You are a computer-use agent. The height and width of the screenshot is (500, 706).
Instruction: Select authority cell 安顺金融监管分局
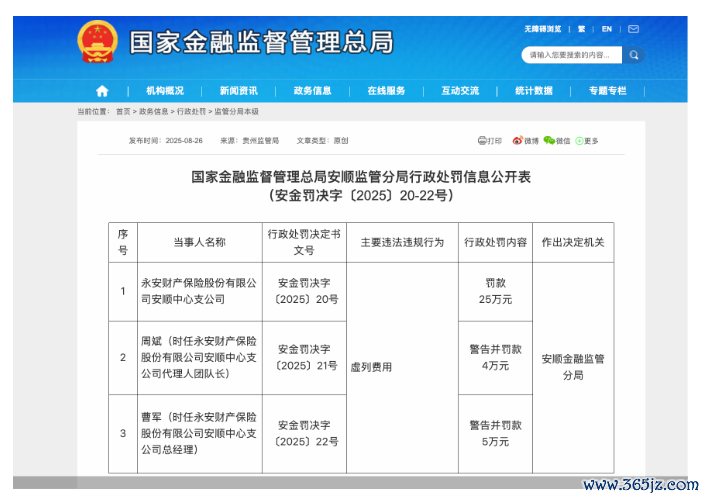(x=573, y=368)
